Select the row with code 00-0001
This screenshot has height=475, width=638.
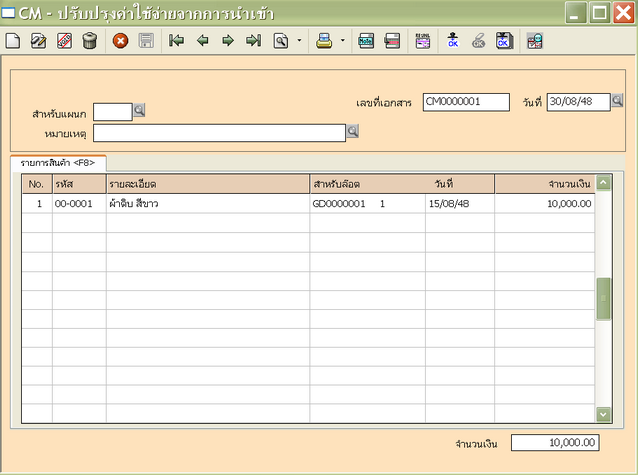pos(76,204)
